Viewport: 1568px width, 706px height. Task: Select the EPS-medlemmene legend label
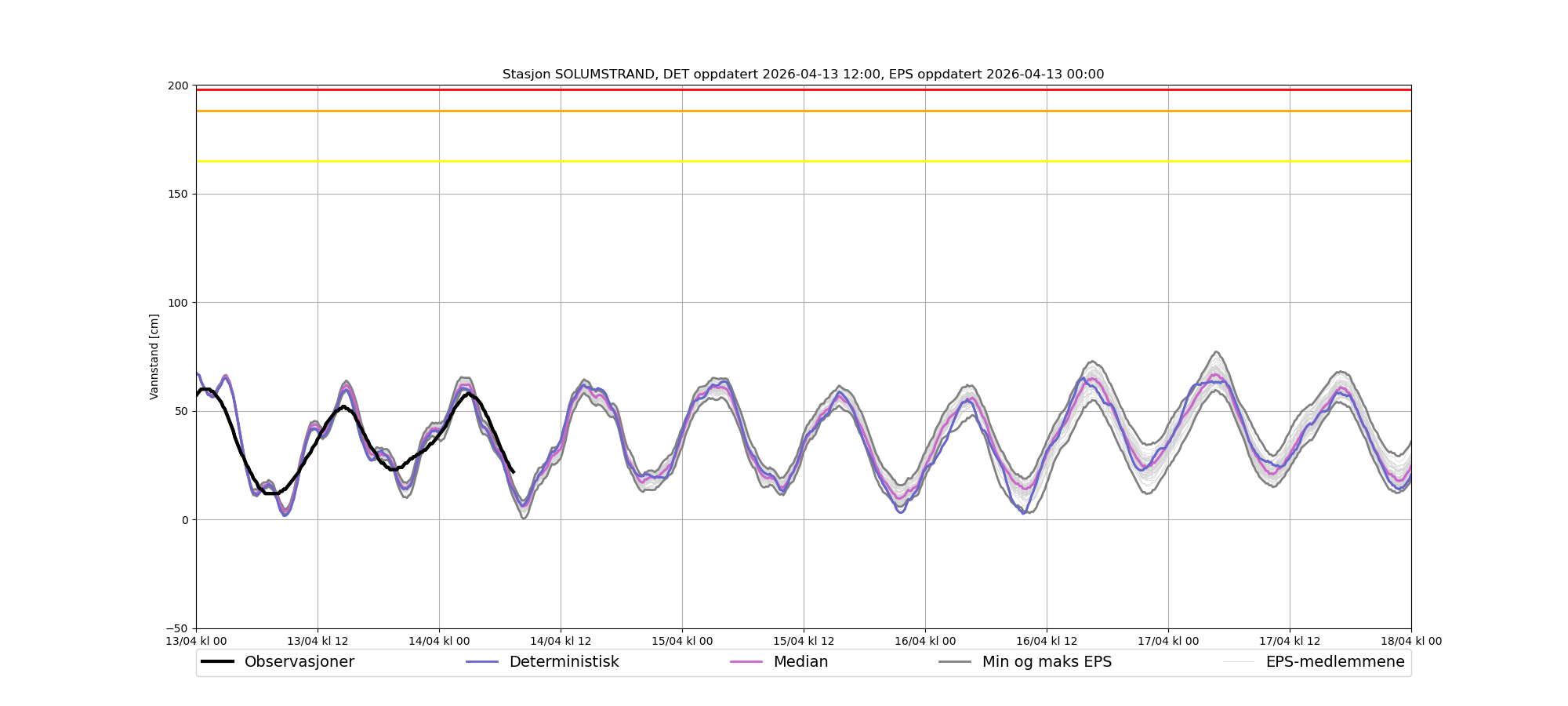(1334, 662)
